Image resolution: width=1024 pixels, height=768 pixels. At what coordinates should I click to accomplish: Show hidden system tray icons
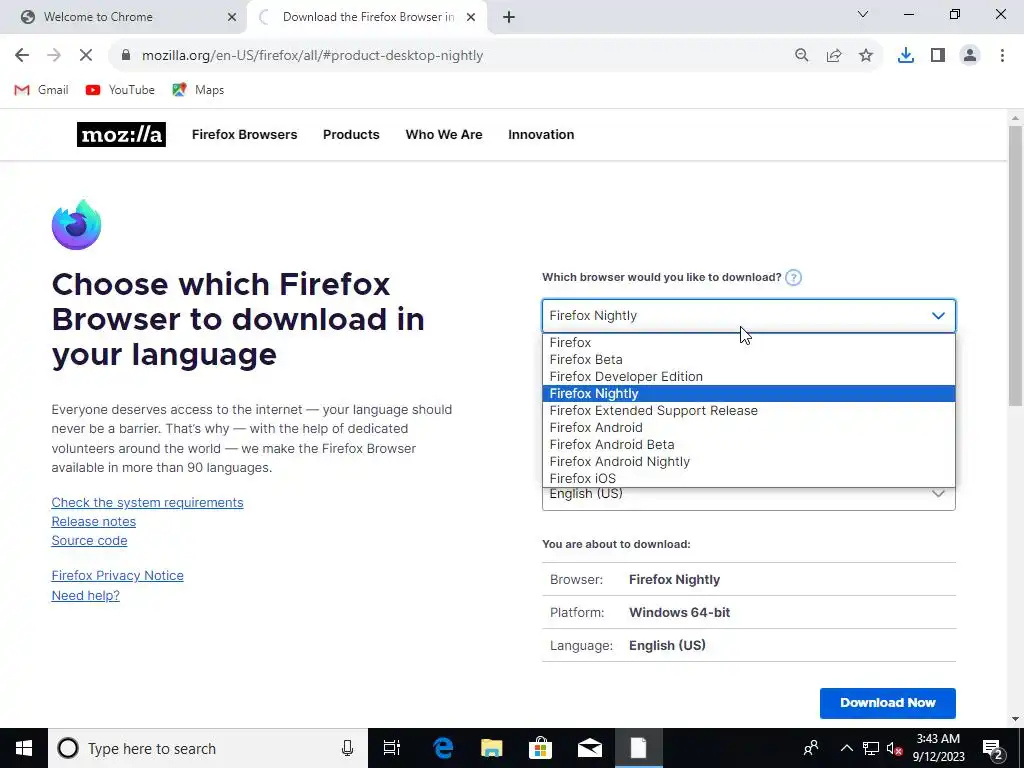point(846,748)
